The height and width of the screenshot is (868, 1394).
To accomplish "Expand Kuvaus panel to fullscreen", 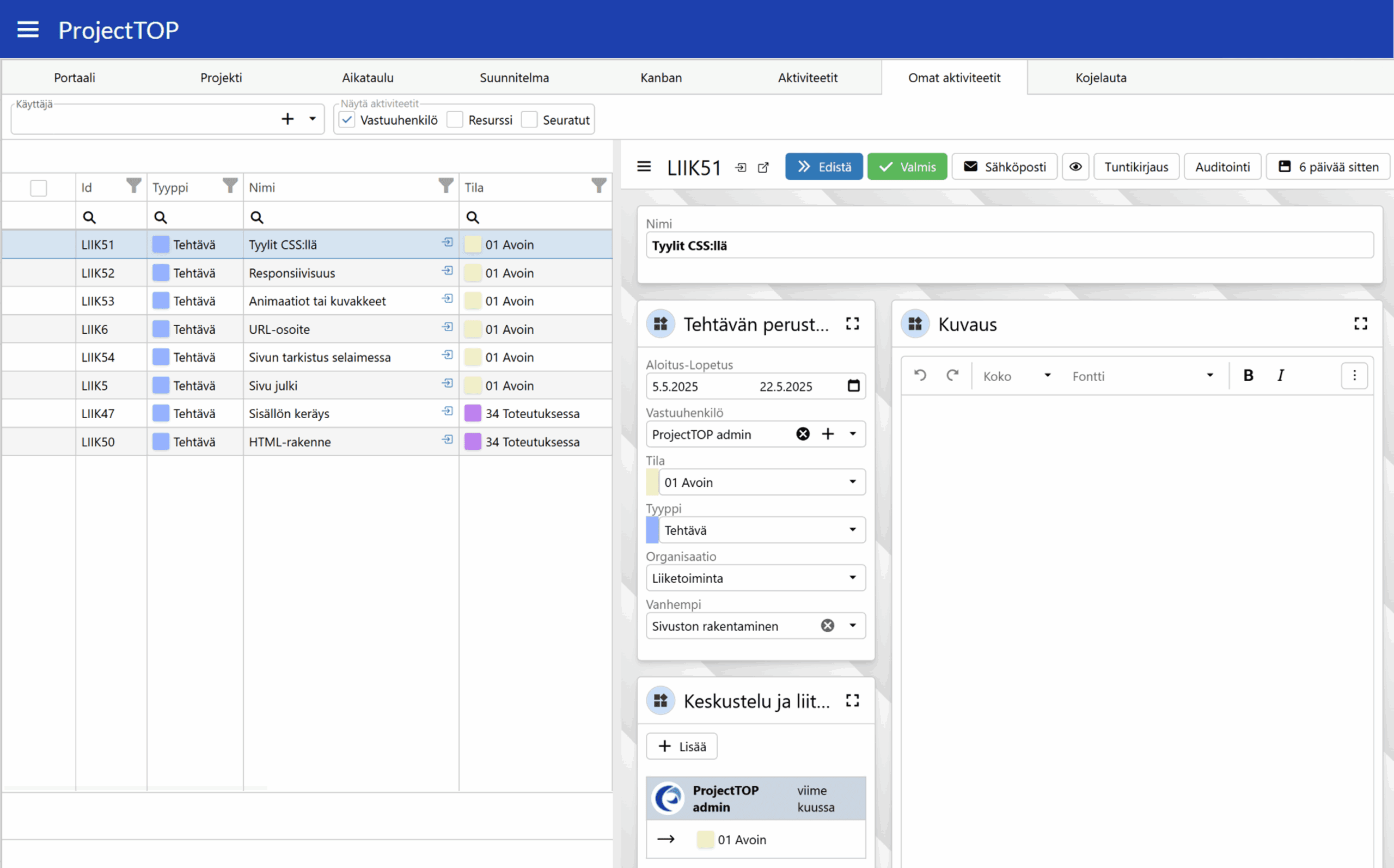I will pyautogui.click(x=1360, y=324).
